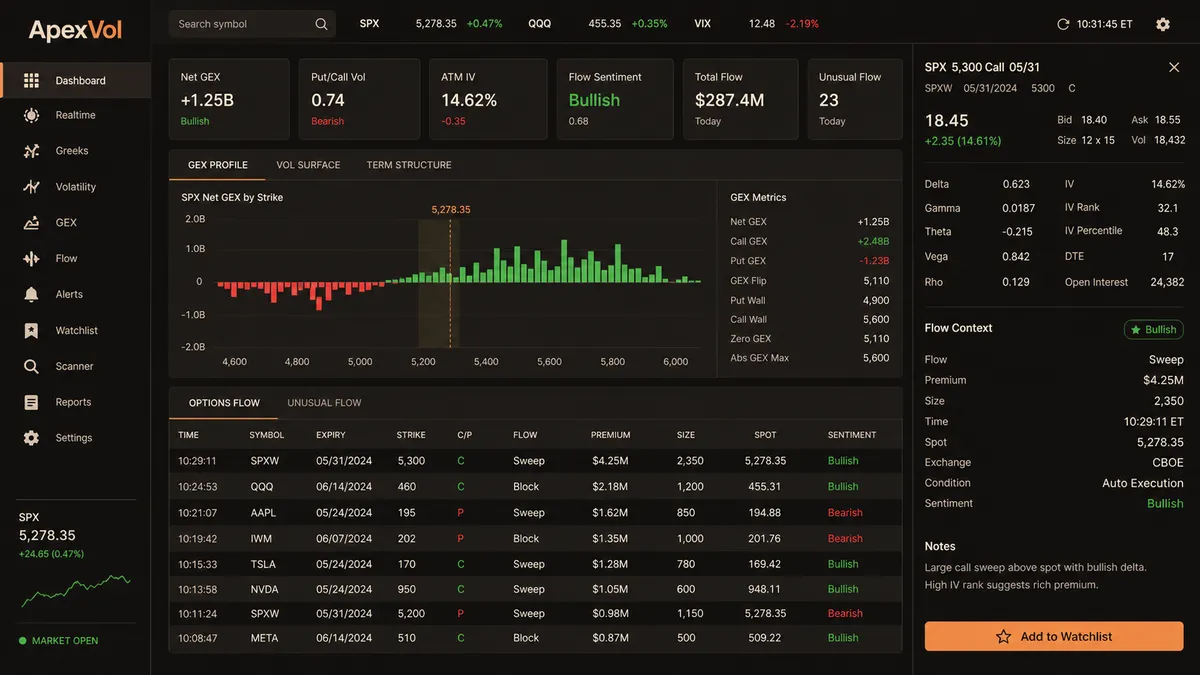Click the SPX mini price chart in sidebar

pyautogui.click(x=76, y=591)
